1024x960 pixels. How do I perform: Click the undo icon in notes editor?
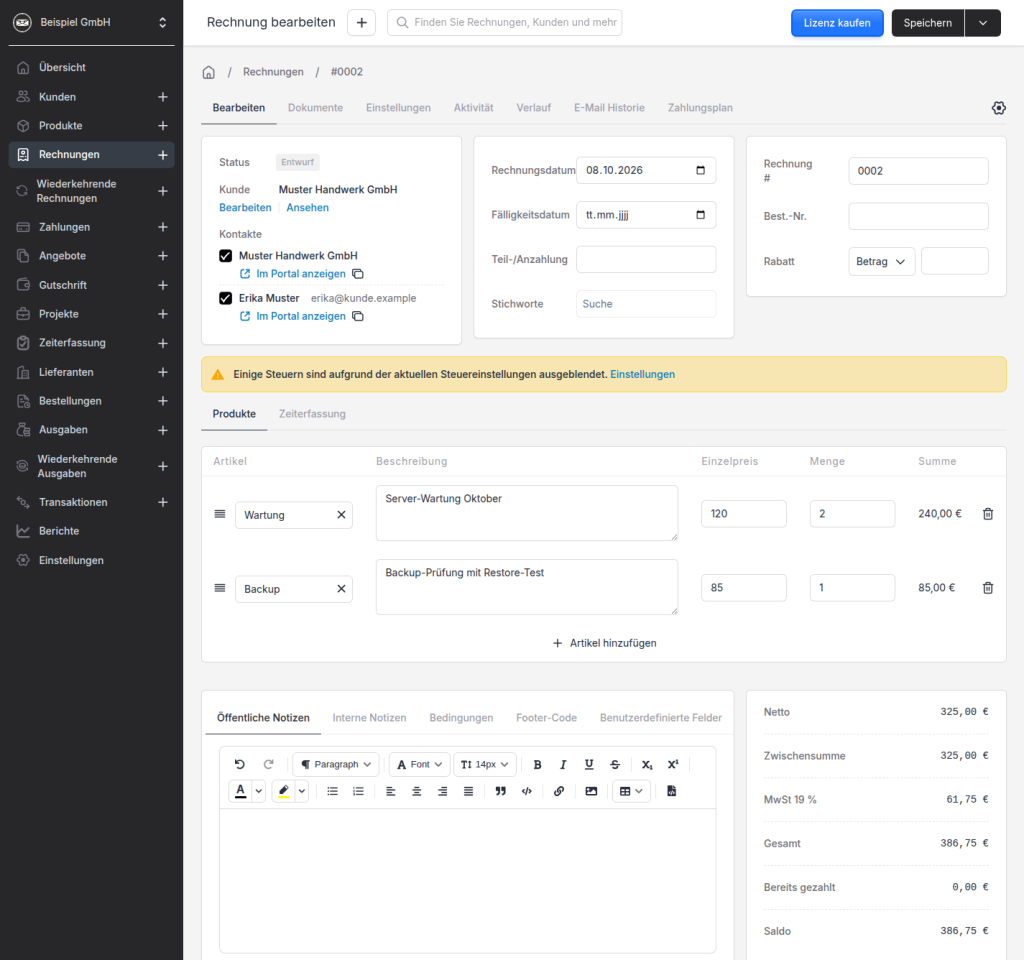click(240, 764)
